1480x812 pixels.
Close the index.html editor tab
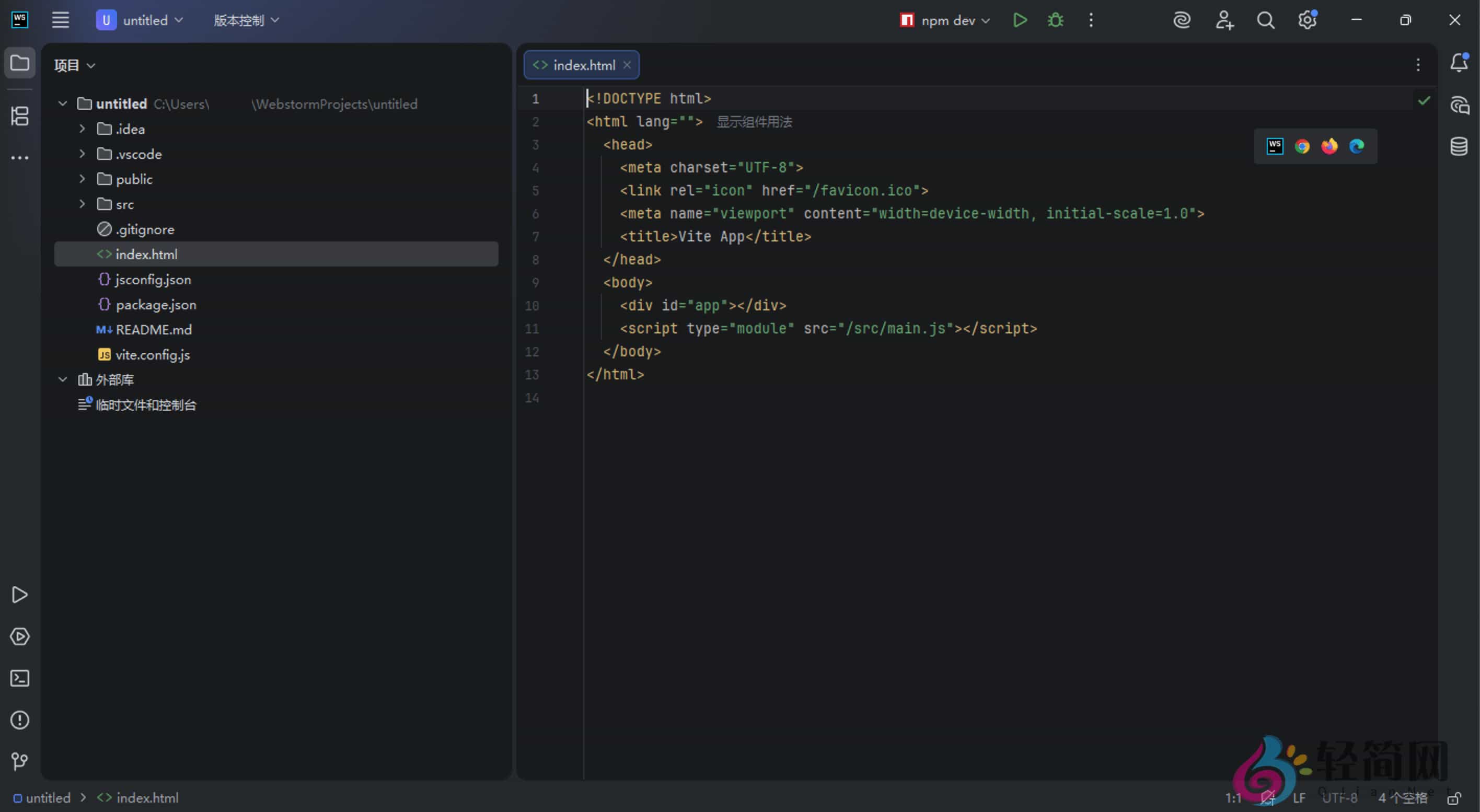(627, 64)
